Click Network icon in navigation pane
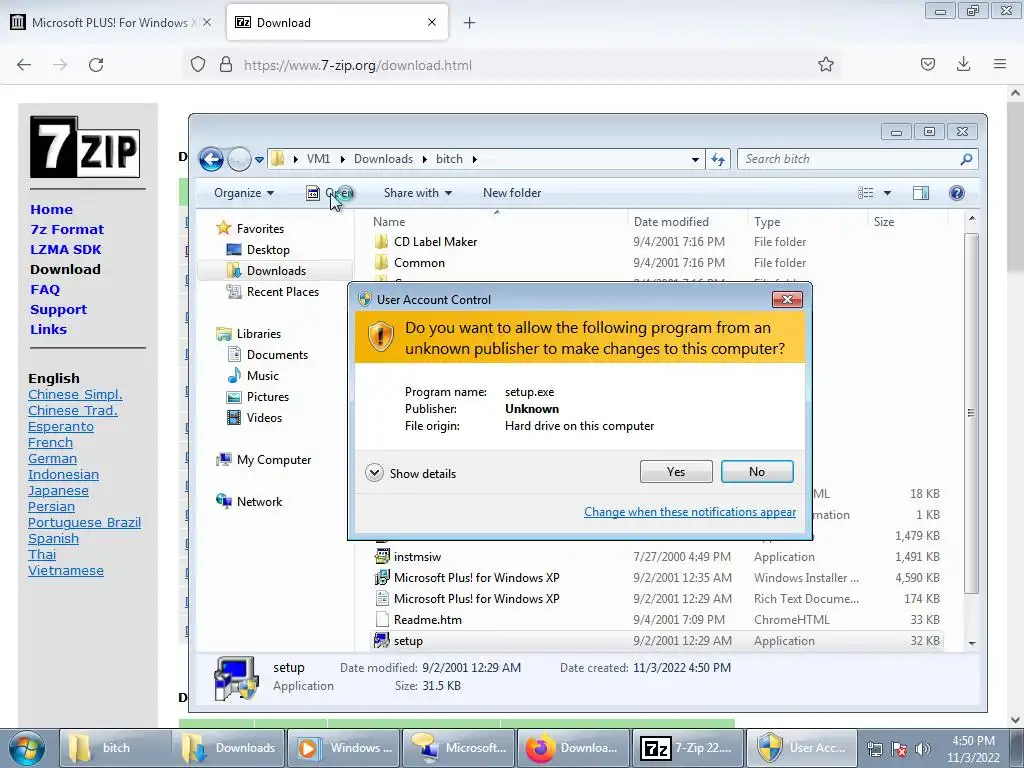The image size is (1024, 768). pyautogui.click(x=224, y=501)
